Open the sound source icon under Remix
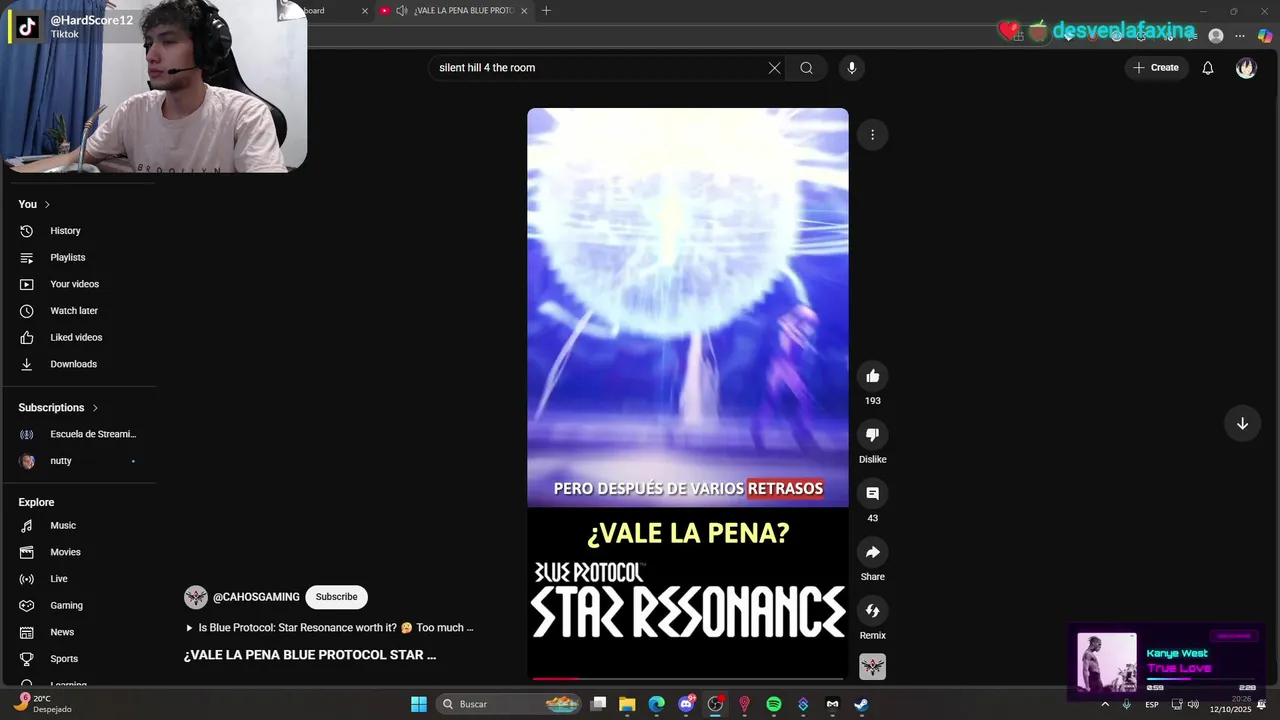Screen dimensions: 1280x720 point(873,667)
